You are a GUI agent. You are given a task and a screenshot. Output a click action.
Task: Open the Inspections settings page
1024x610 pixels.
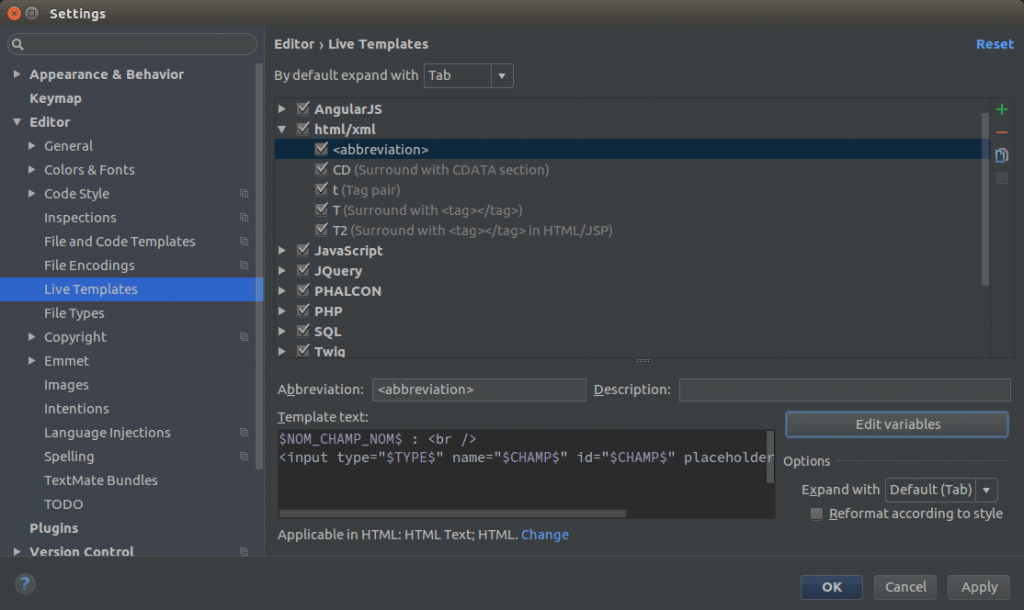point(80,217)
